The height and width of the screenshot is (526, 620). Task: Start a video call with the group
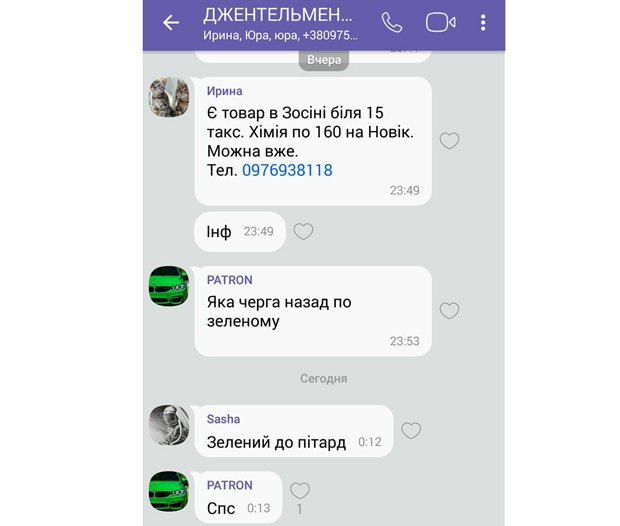coord(440,22)
